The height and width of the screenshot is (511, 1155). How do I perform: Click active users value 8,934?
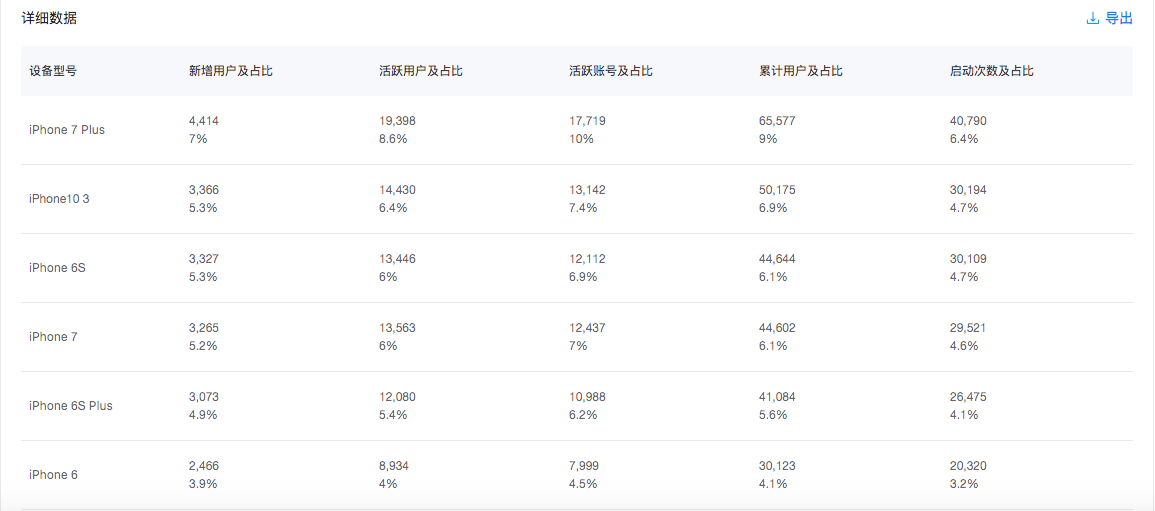click(x=394, y=466)
